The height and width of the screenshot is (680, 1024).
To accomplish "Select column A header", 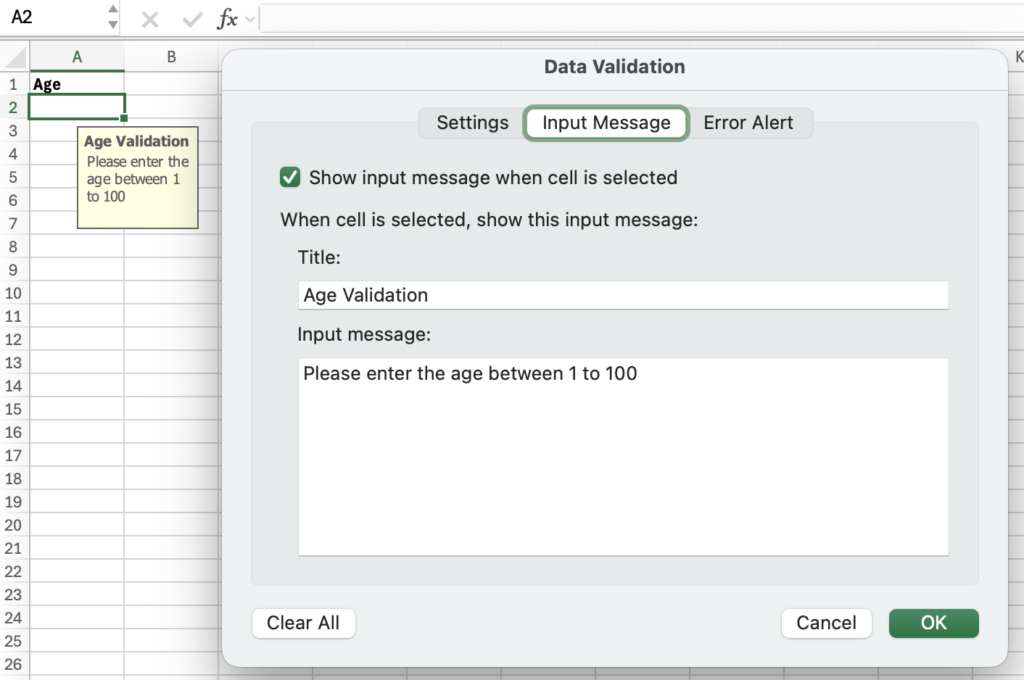I will pyautogui.click(x=77, y=57).
